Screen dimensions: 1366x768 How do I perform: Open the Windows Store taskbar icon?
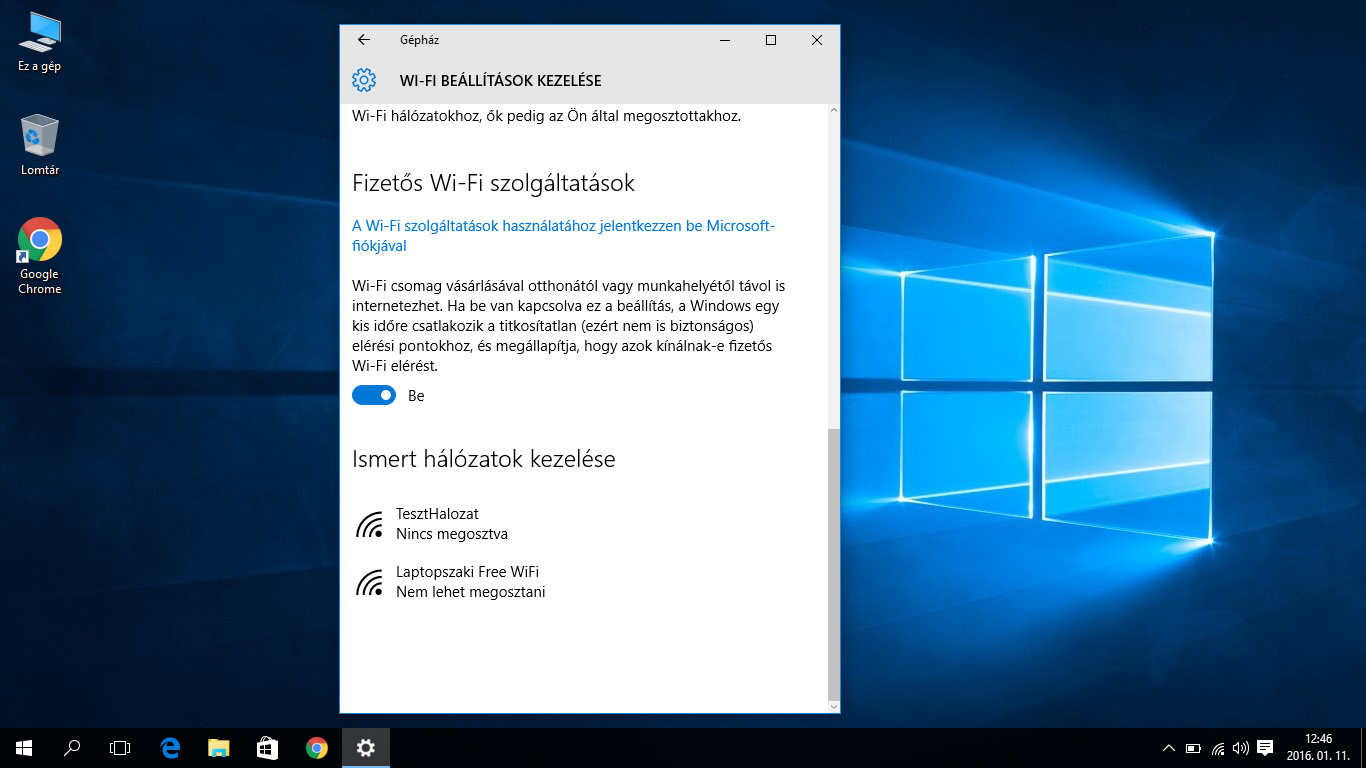268,747
